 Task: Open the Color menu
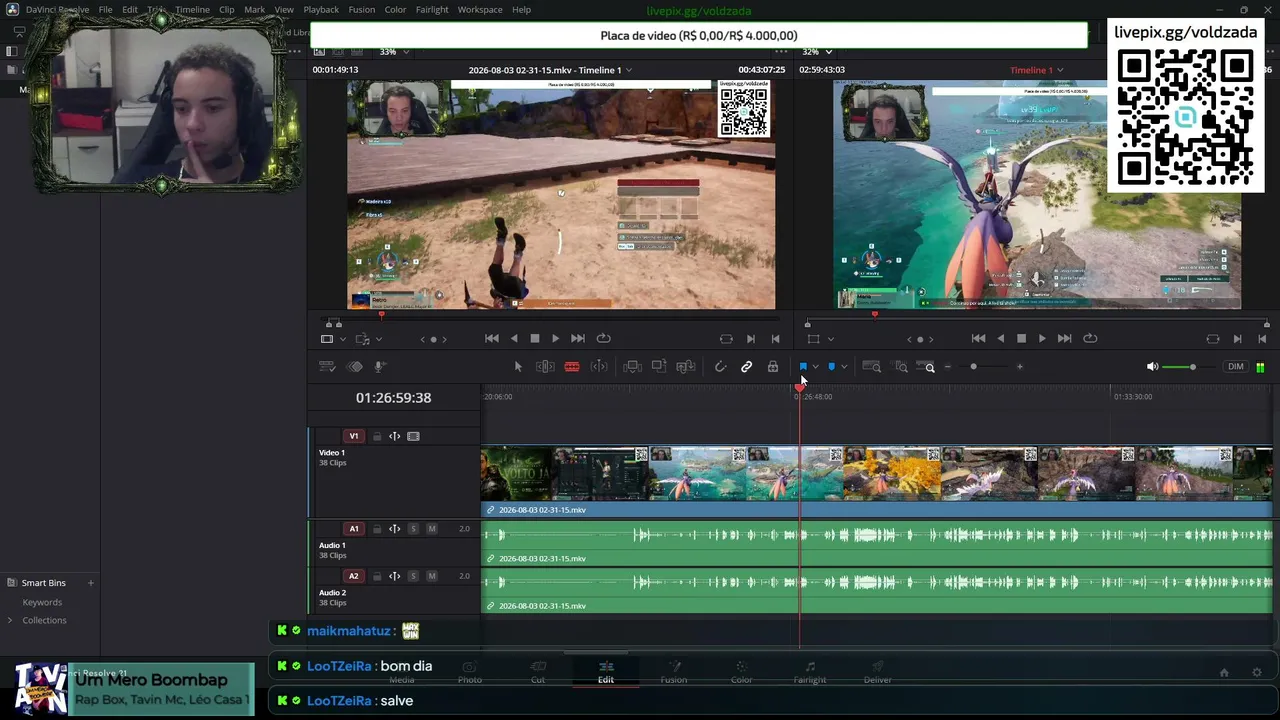[x=396, y=10]
